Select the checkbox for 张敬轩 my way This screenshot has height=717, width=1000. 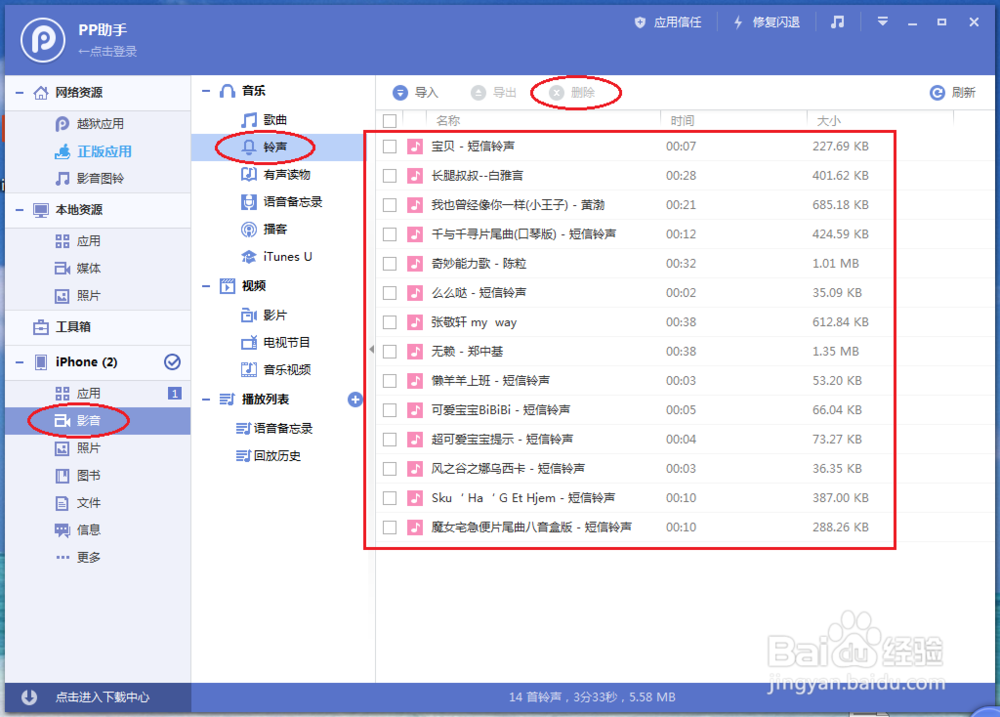pyautogui.click(x=390, y=322)
